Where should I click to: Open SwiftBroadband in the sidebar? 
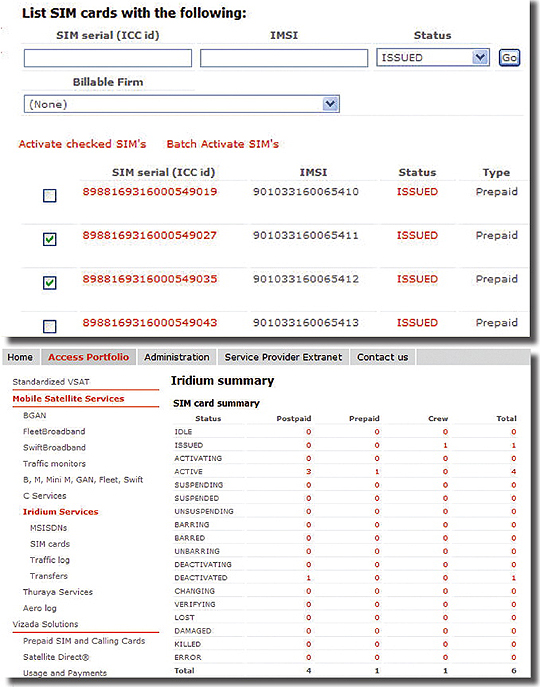[x=54, y=448]
